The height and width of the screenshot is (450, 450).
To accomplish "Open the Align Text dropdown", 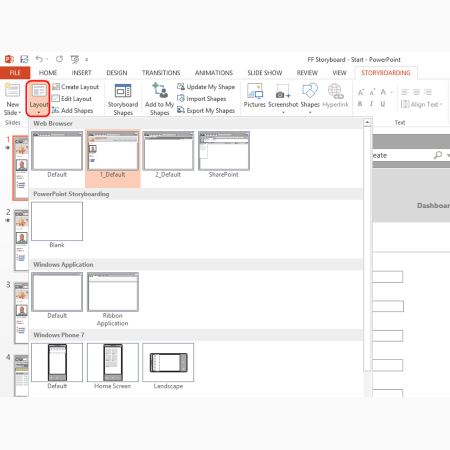I will click(422, 104).
